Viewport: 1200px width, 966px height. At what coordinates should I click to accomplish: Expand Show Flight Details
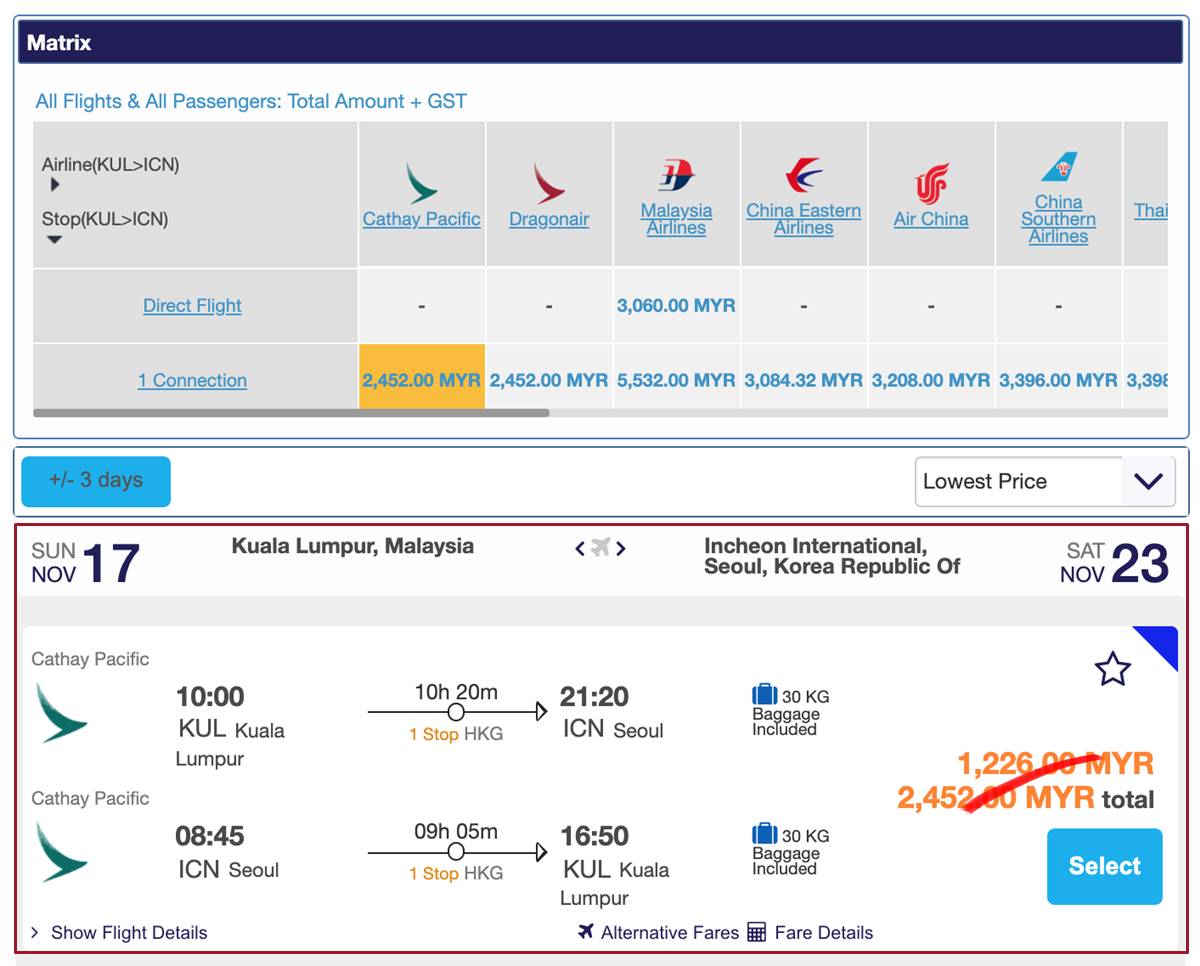point(120,933)
